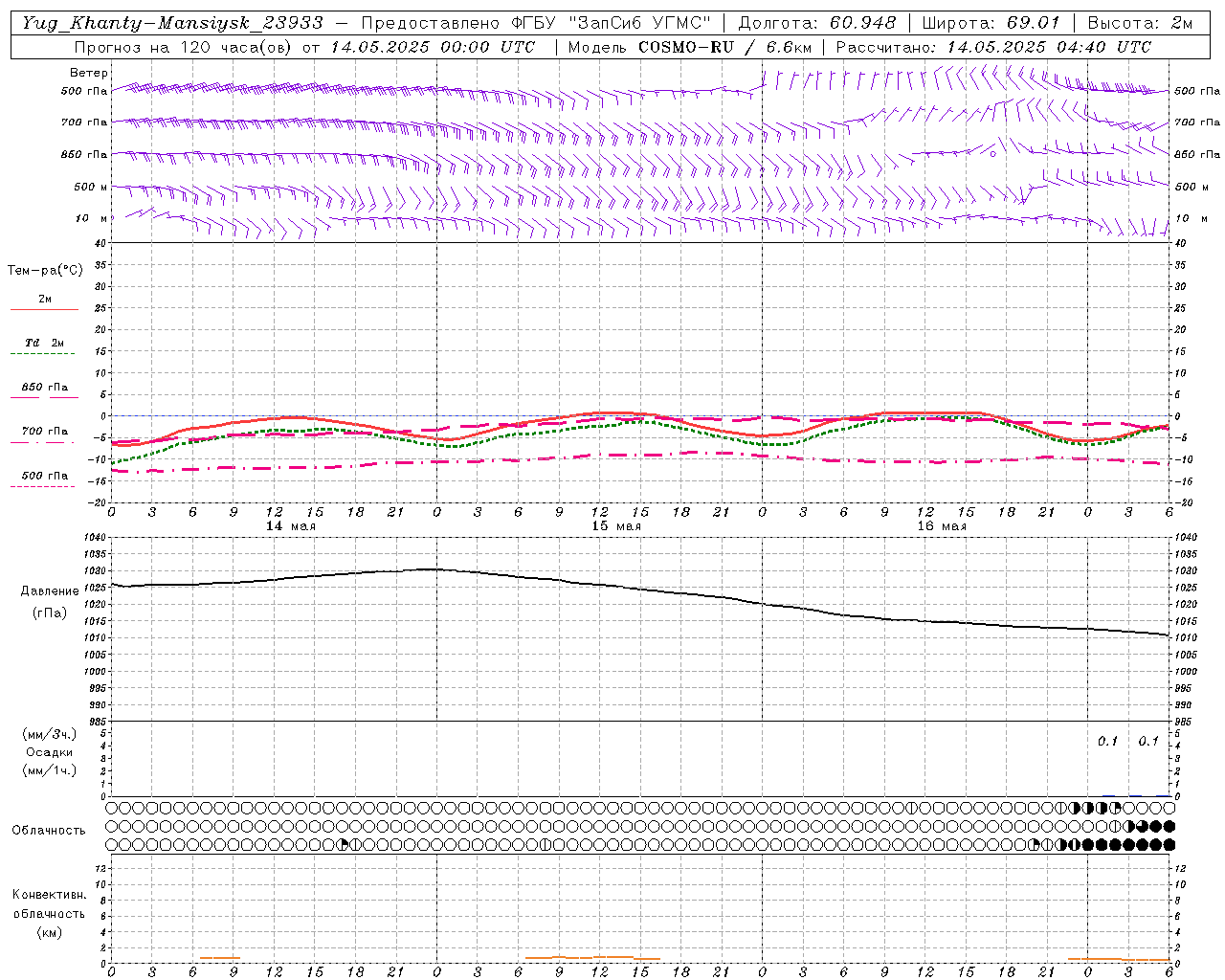Viewport: 1225px width, 980px height.
Task: Click the 16 мая date label
Action: [x=941, y=526]
